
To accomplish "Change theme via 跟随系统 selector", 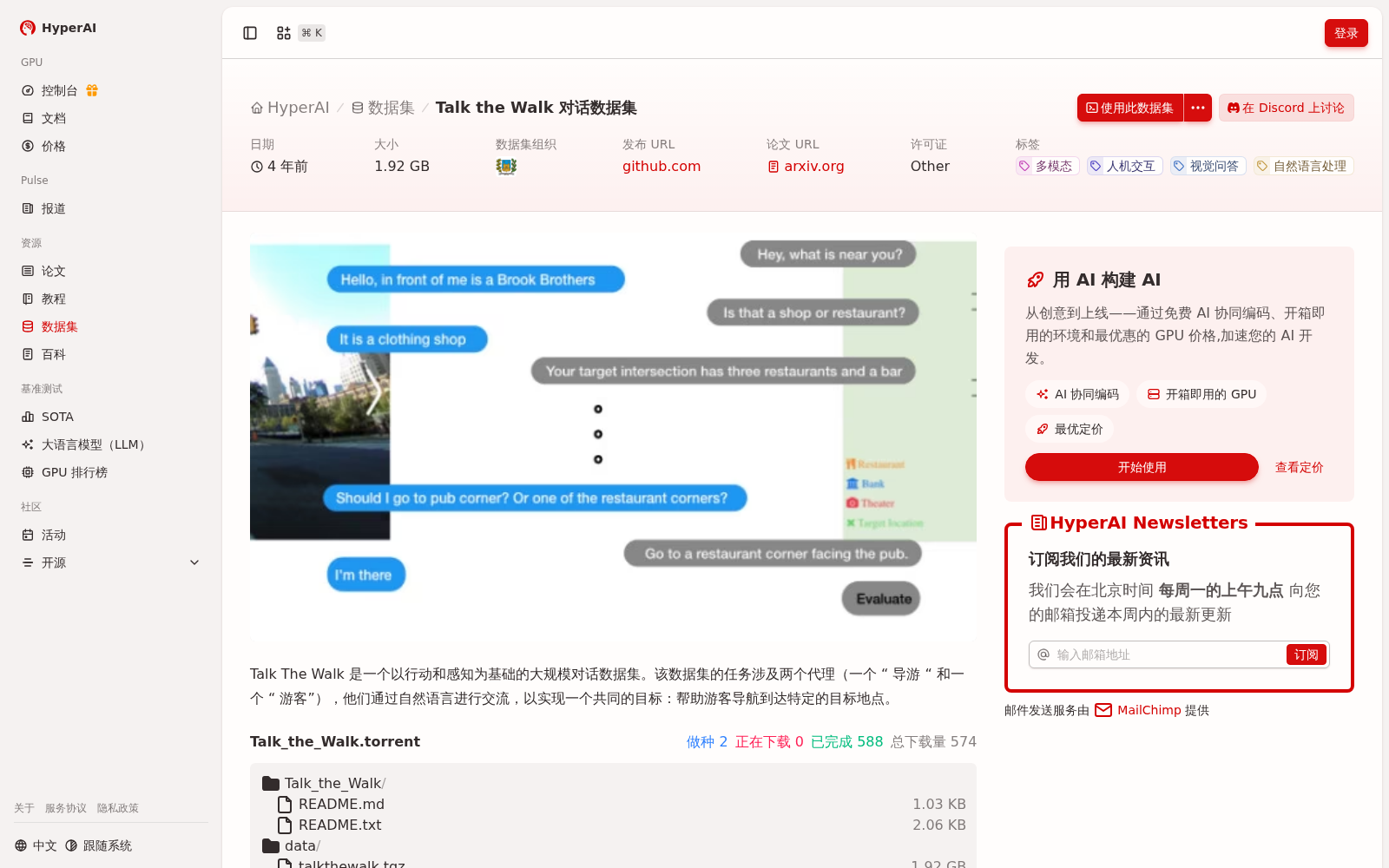I will tap(98, 845).
